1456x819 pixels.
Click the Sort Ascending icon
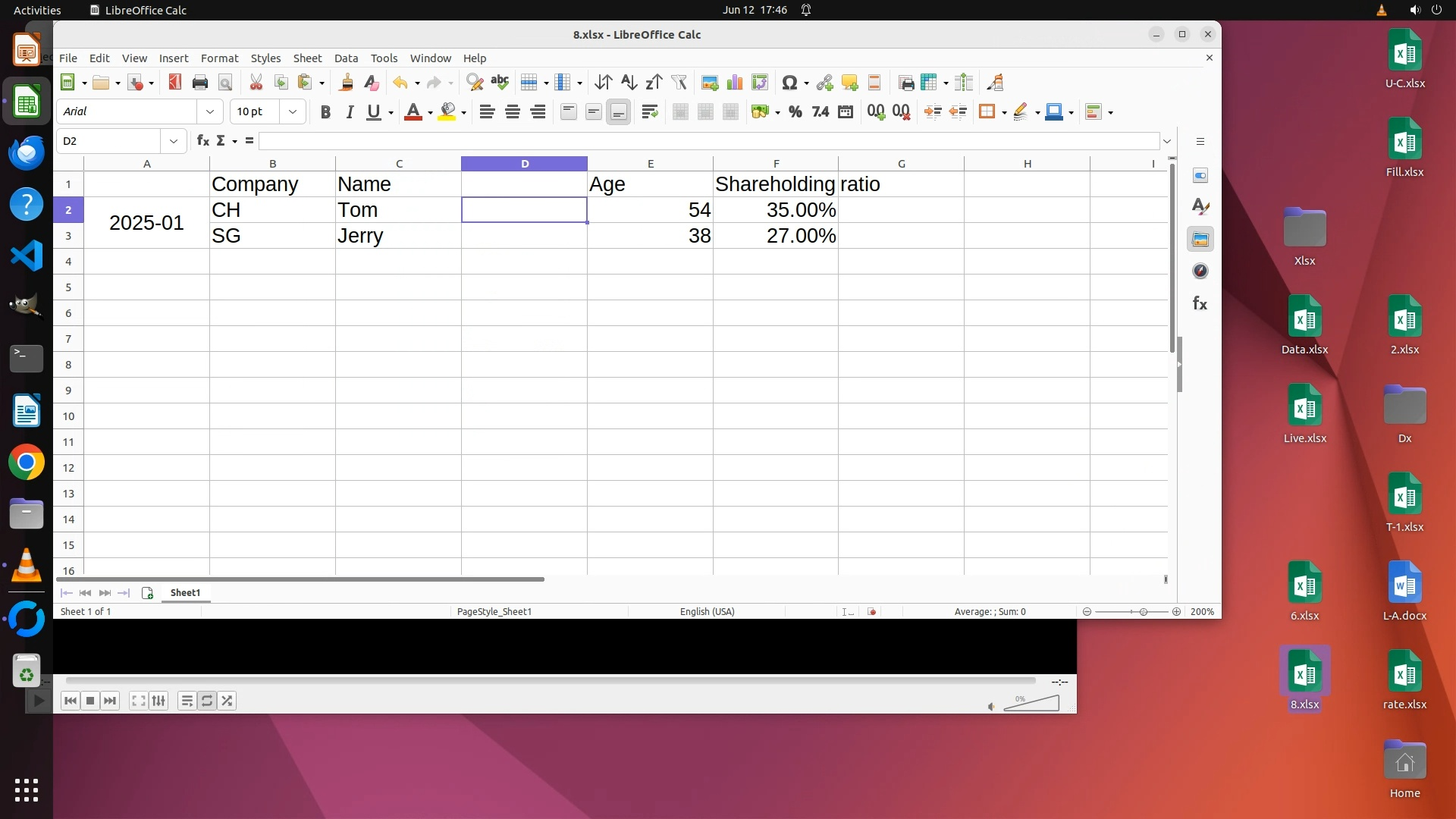[x=629, y=83]
